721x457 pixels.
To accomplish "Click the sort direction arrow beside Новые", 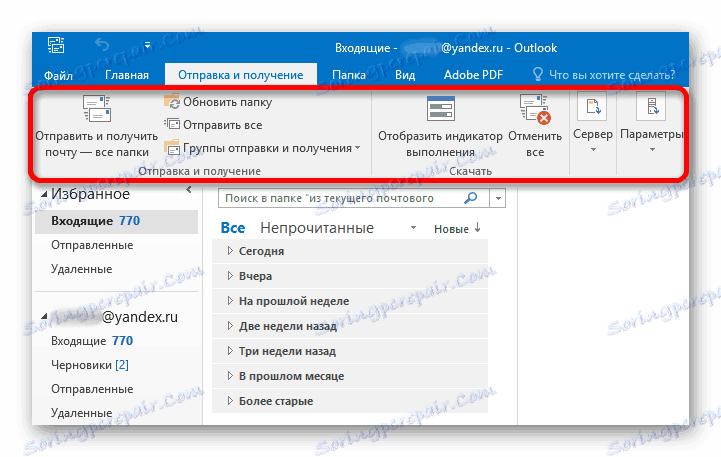I will pyautogui.click(x=478, y=228).
